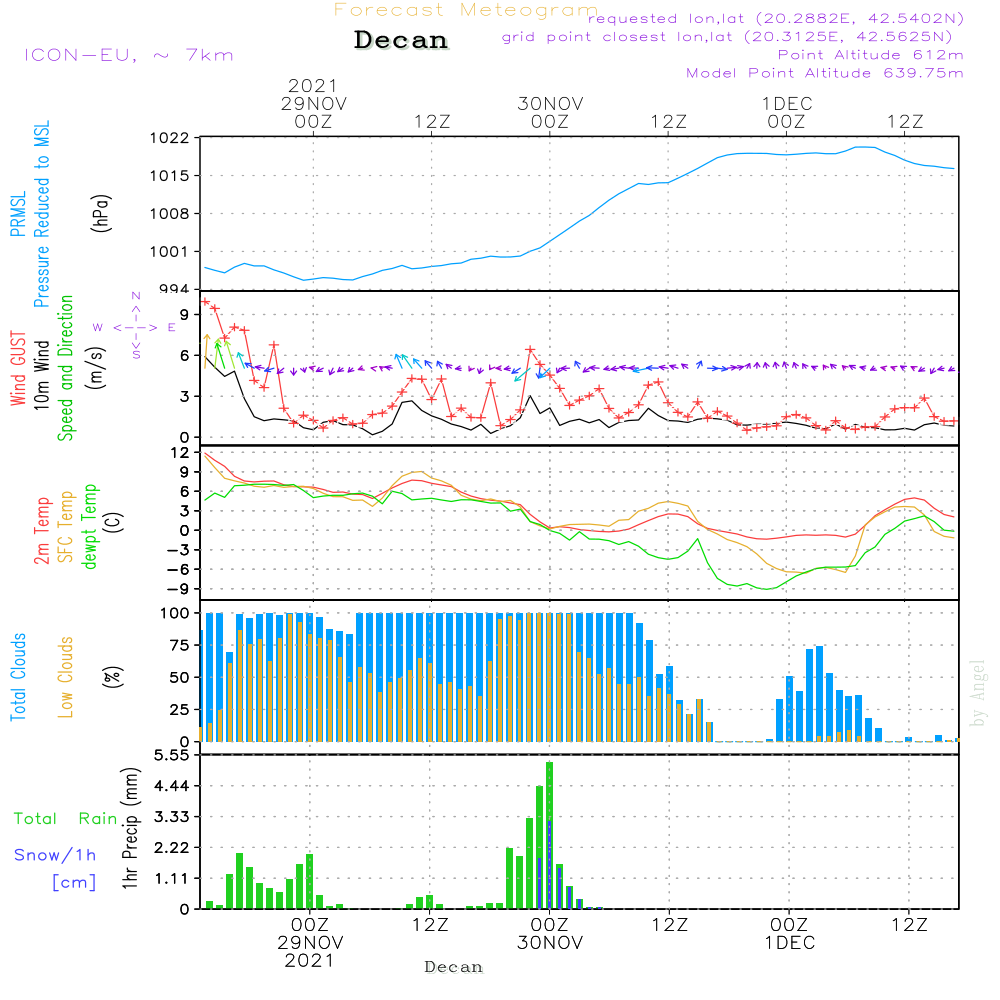1000x1000 pixels.
Task: Click the tallest blue cloud bar on 1DEC
Action: [820, 694]
